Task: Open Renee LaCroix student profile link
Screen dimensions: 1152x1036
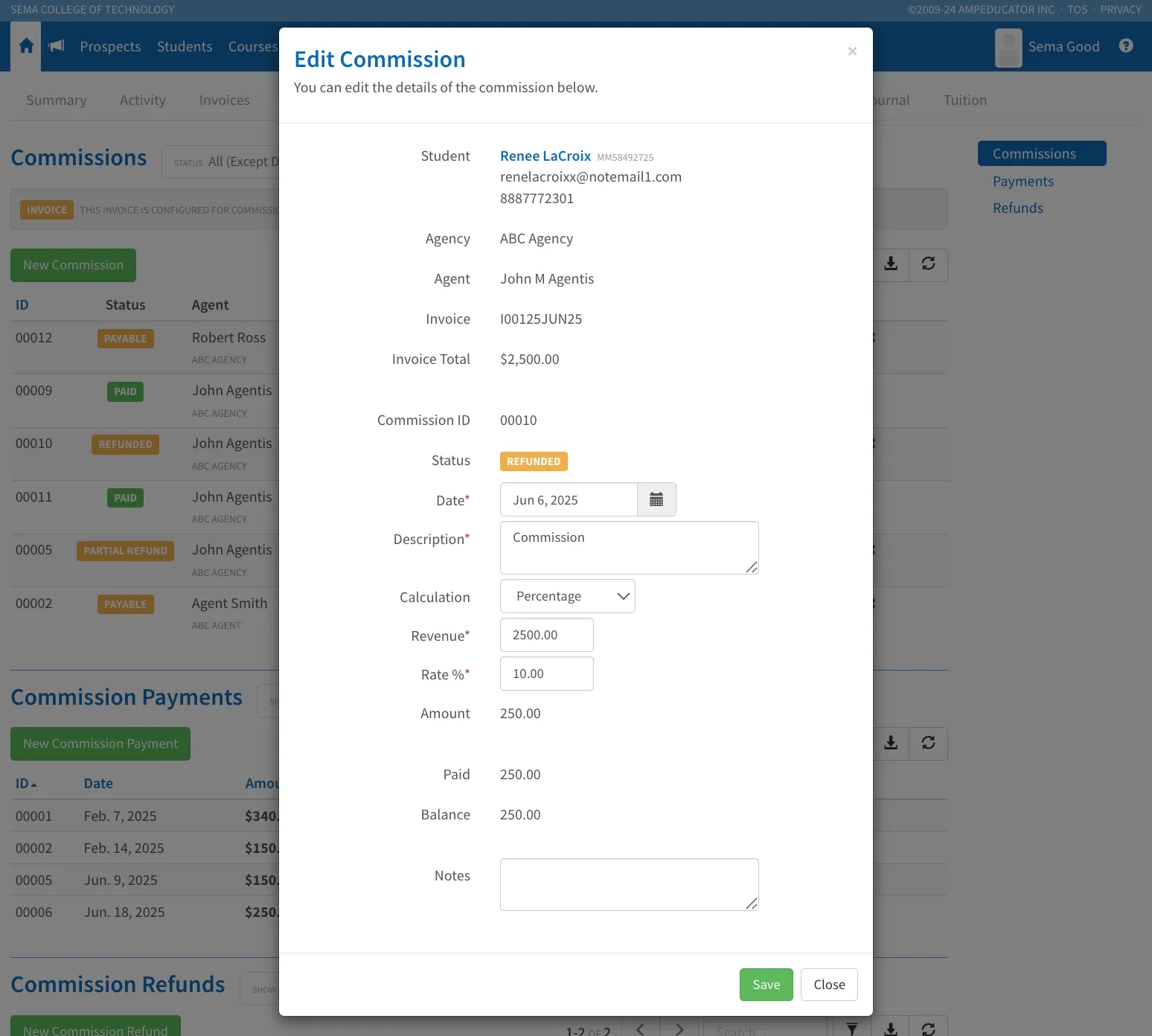Action: (545, 156)
